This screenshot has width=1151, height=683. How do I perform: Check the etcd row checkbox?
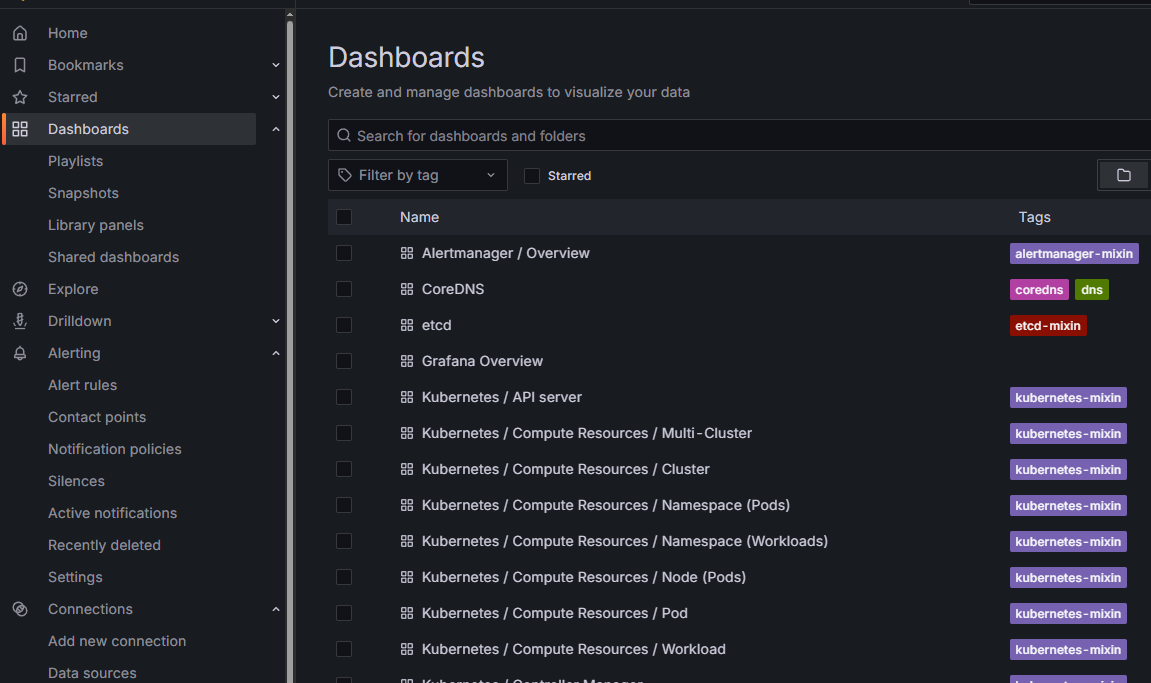344,325
